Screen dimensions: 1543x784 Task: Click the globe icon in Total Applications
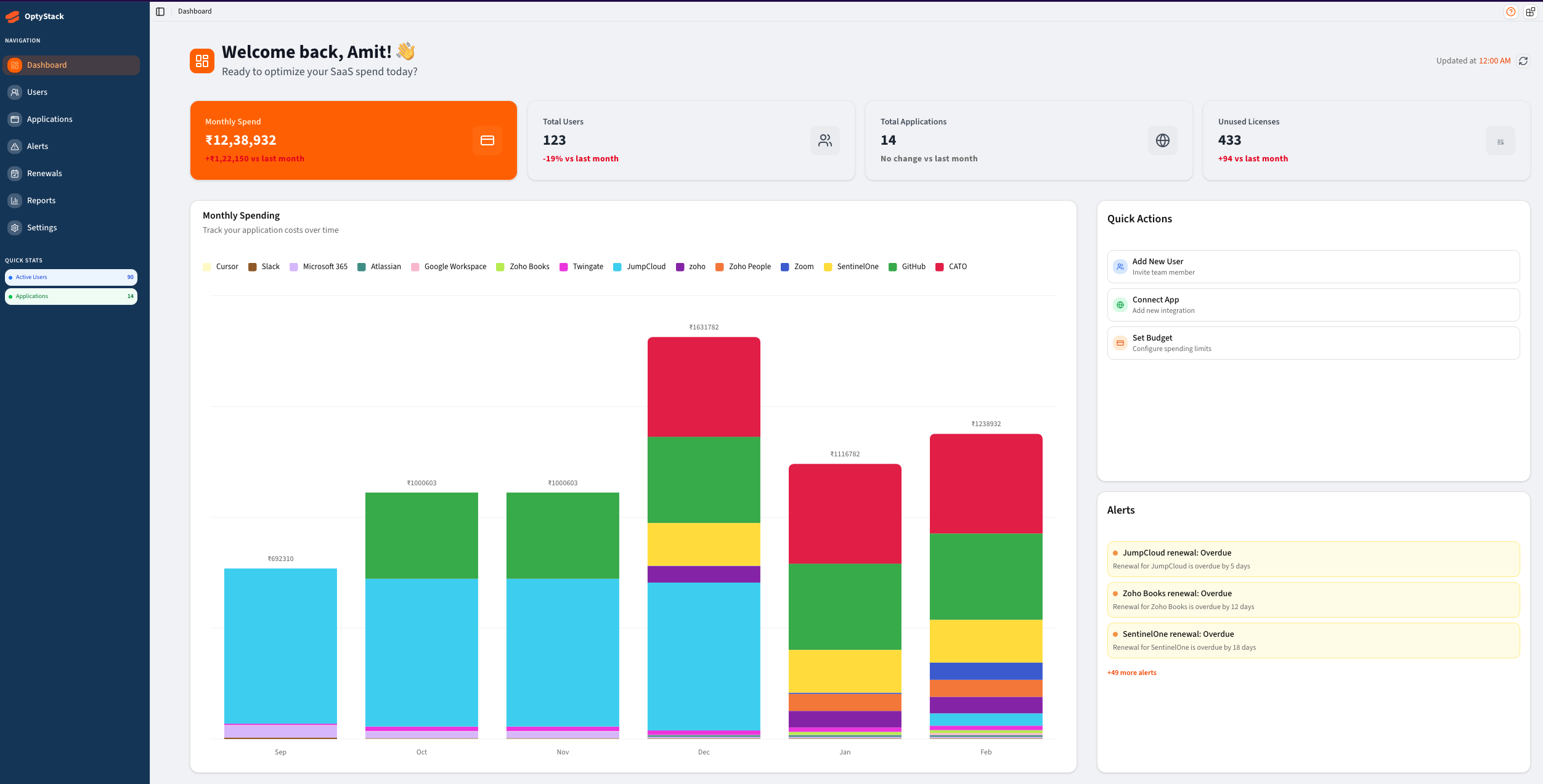pyautogui.click(x=1162, y=140)
